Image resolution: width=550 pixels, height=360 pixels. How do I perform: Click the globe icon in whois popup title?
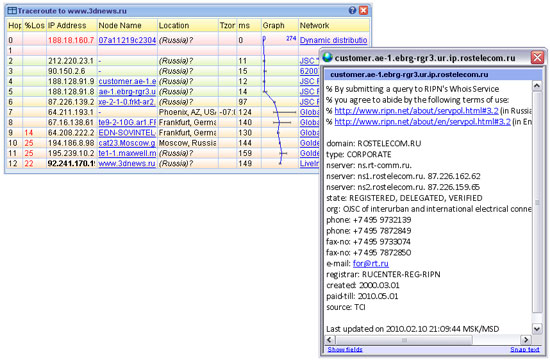tap(327, 57)
